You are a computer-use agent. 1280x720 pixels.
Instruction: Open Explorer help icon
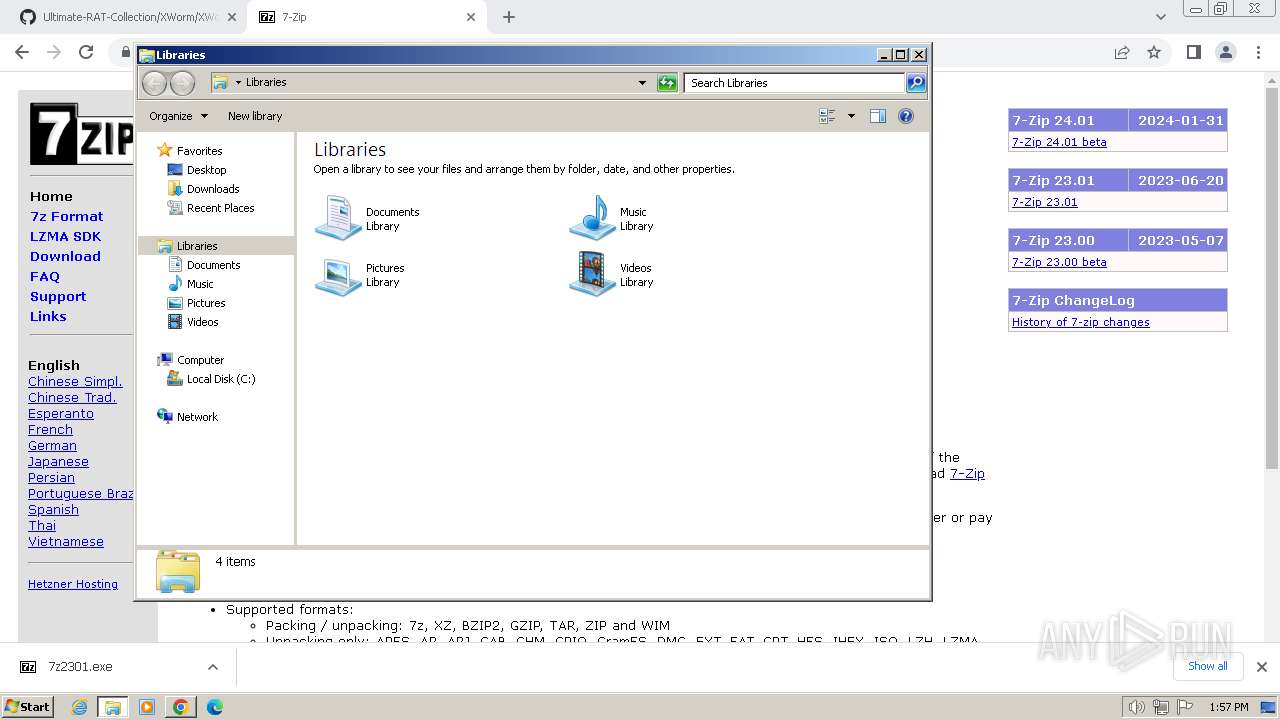click(x=906, y=116)
